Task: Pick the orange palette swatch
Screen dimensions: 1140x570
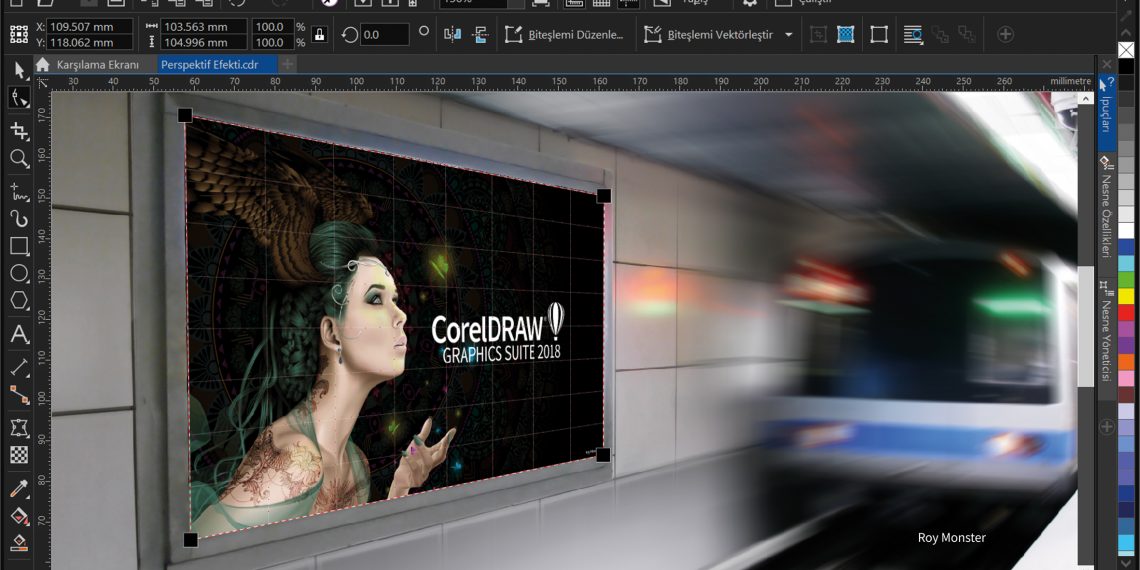Action: point(1126,361)
